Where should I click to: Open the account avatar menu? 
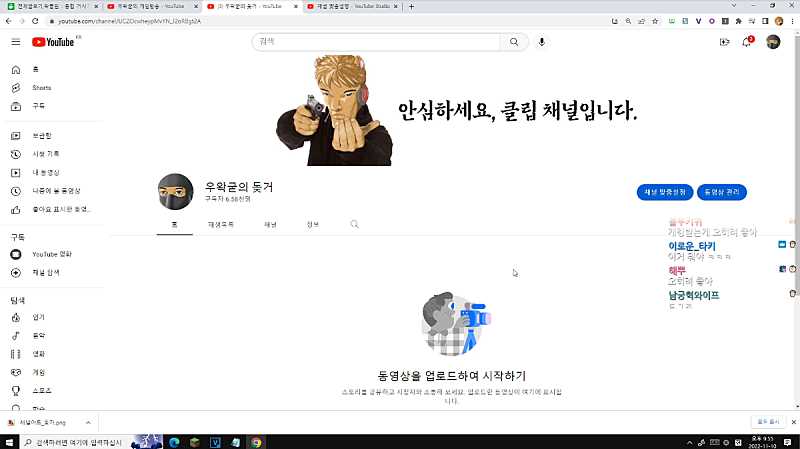pos(773,42)
